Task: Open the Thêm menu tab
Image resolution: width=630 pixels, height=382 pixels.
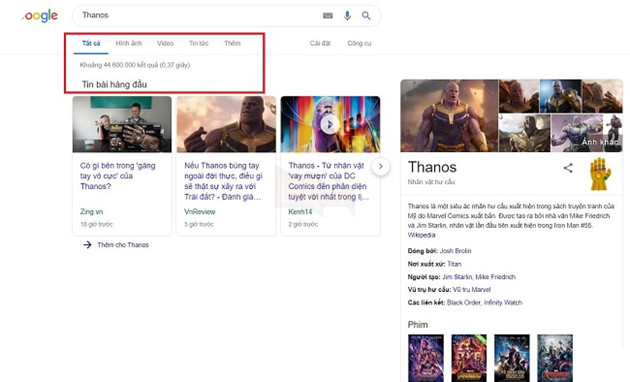Action: [233, 43]
